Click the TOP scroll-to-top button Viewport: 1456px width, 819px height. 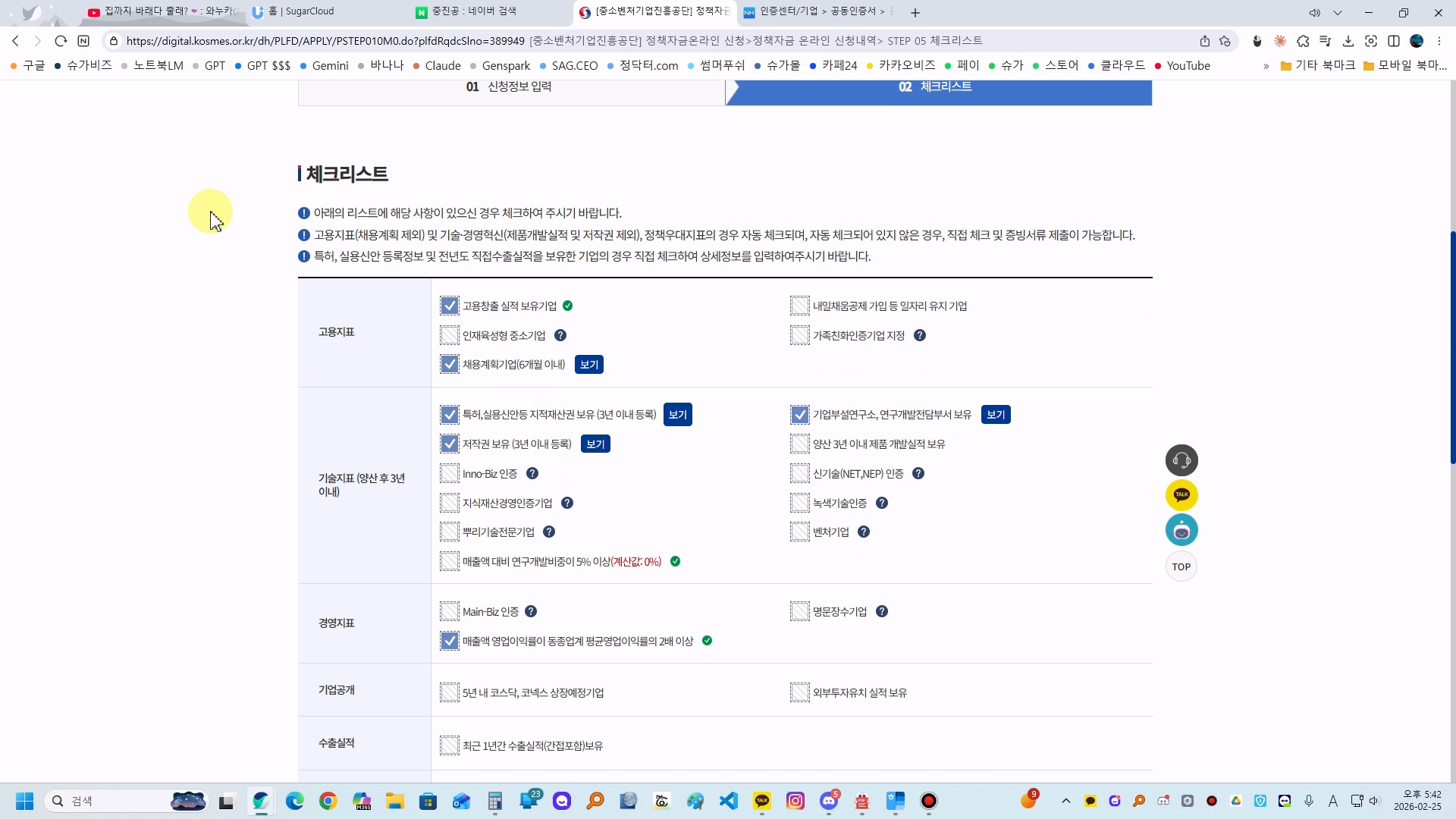[1181, 566]
